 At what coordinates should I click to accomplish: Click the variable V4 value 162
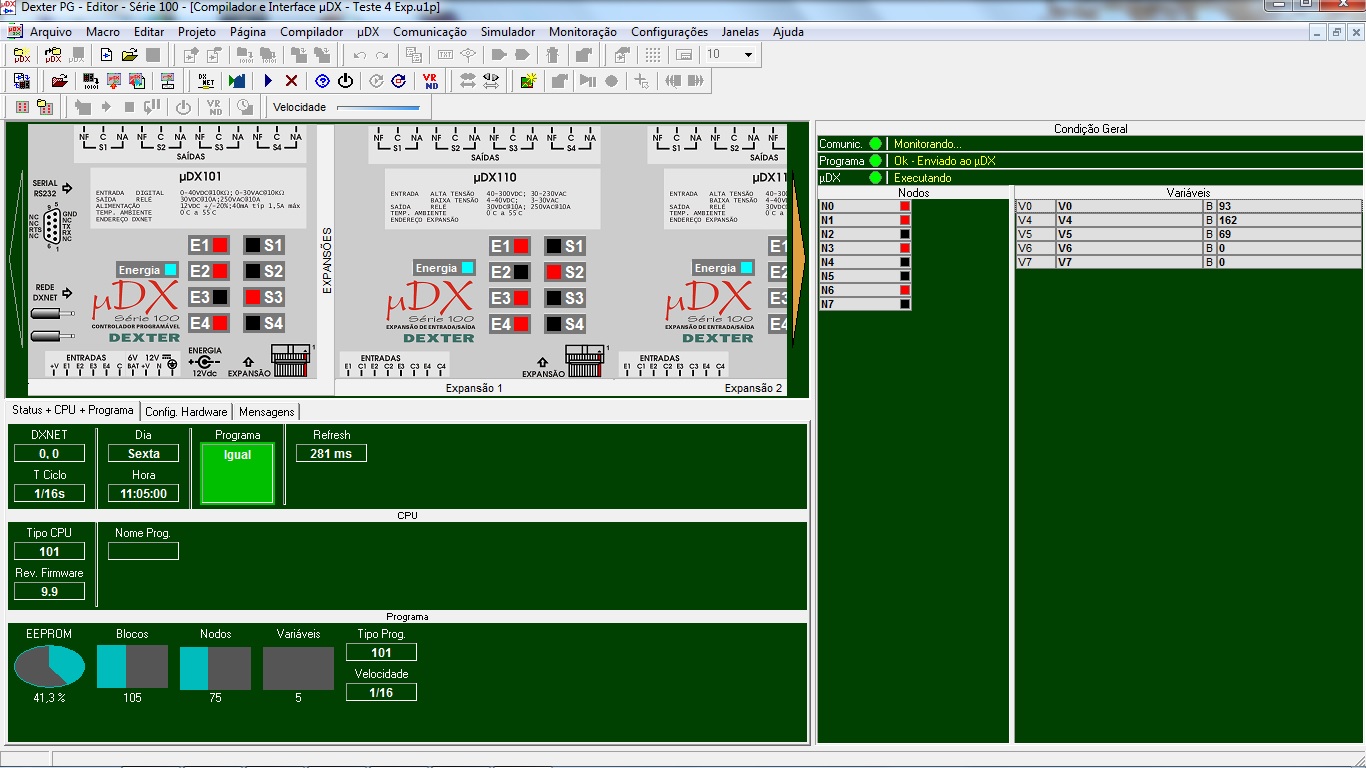[1289, 220]
